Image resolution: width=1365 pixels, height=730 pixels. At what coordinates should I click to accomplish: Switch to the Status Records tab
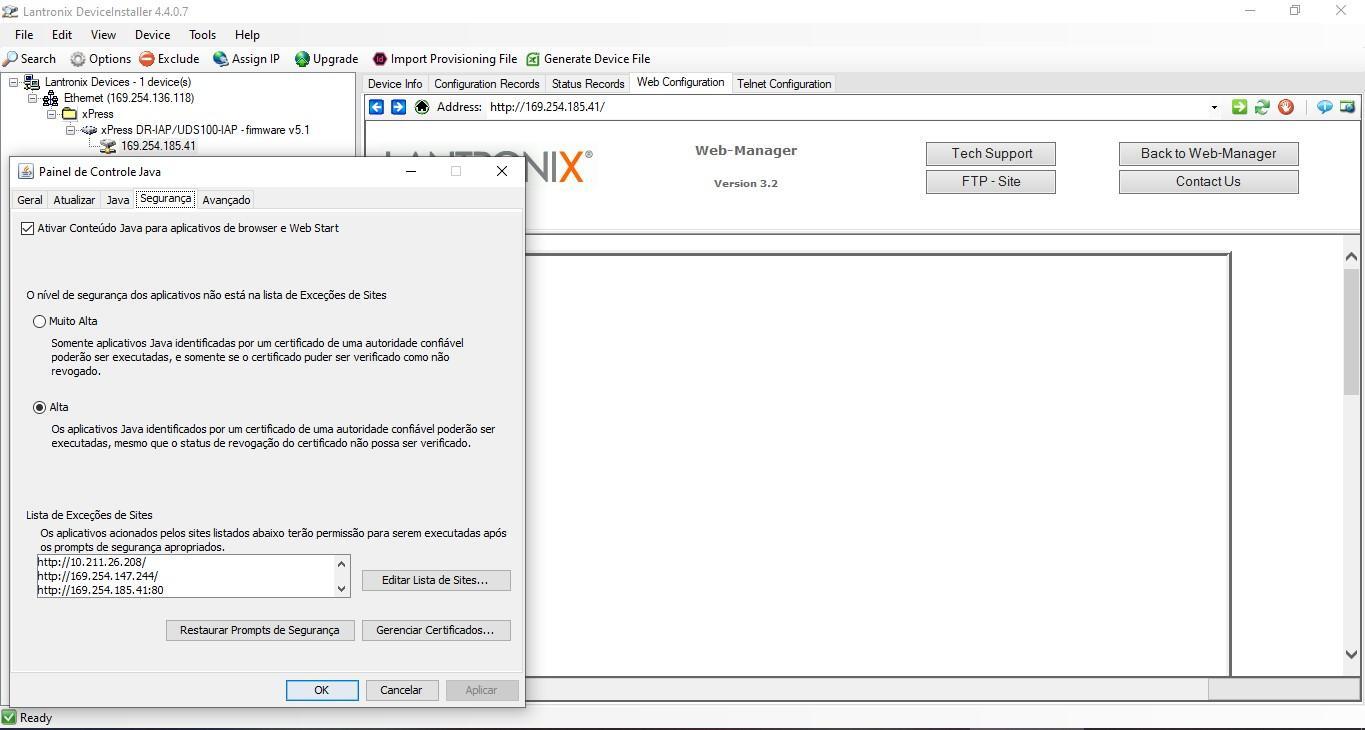tap(587, 84)
